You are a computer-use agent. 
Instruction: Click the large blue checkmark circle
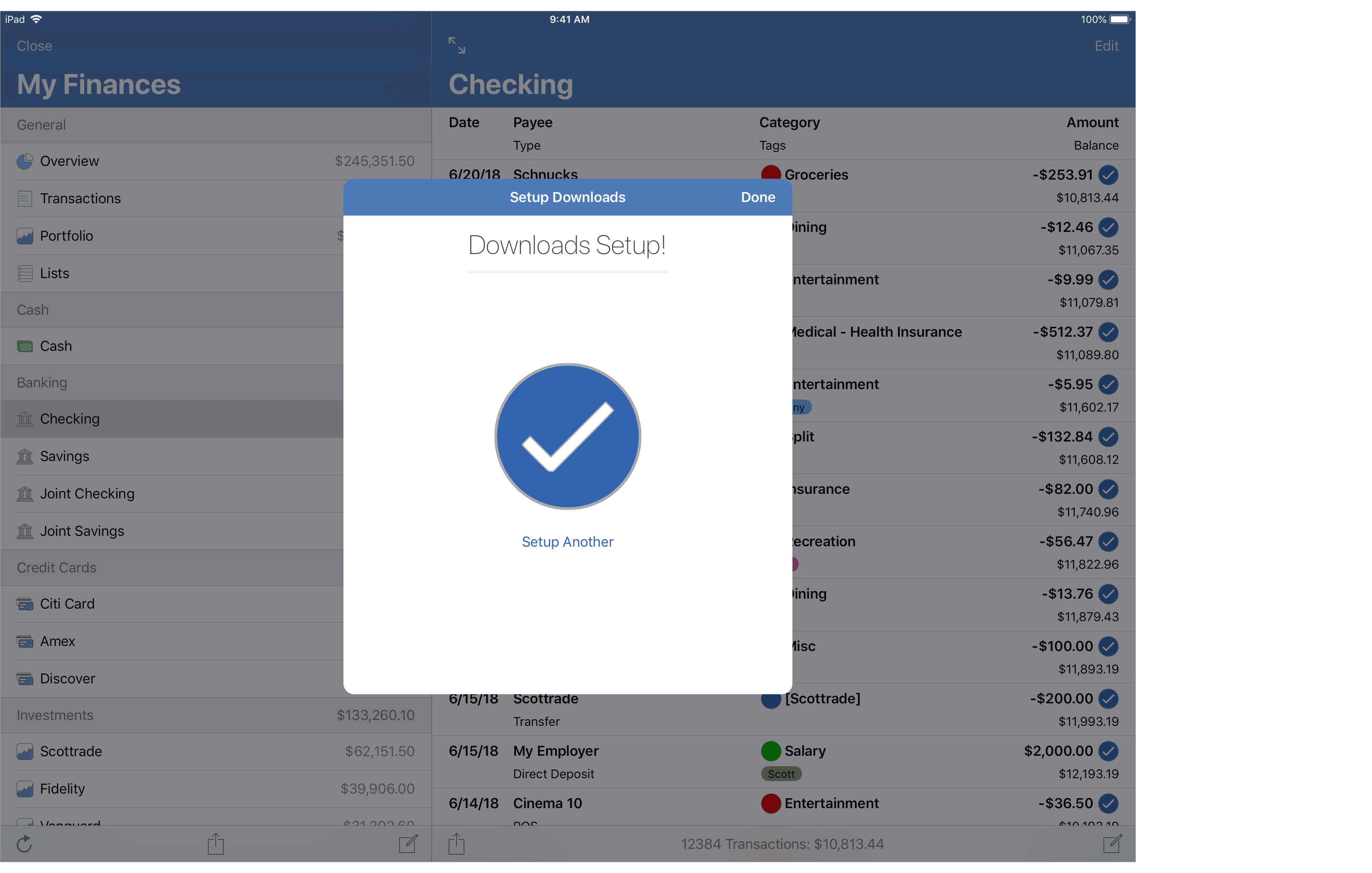[x=568, y=436]
